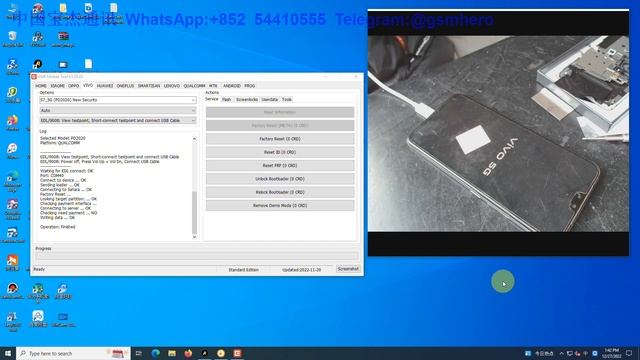
Task: Click the 'Ready' status text
Action: (39, 269)
